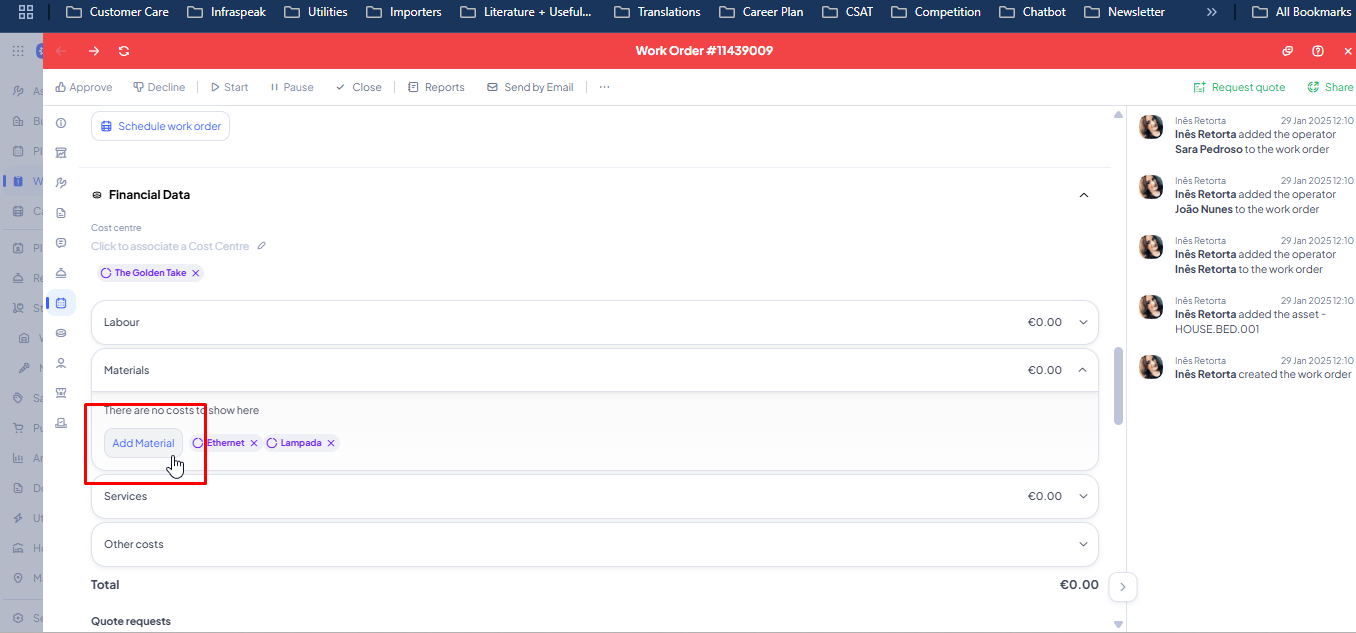1356x633 pixels.
Task: Copy link using the chain icon in header
Action: click(1288, 51)
